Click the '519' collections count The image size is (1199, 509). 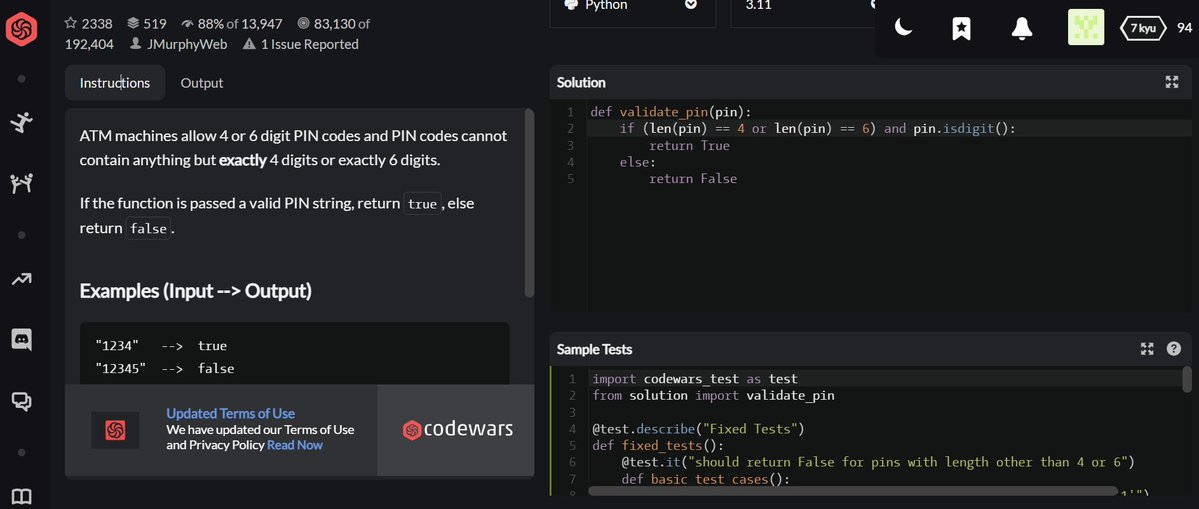click(155, 24)
